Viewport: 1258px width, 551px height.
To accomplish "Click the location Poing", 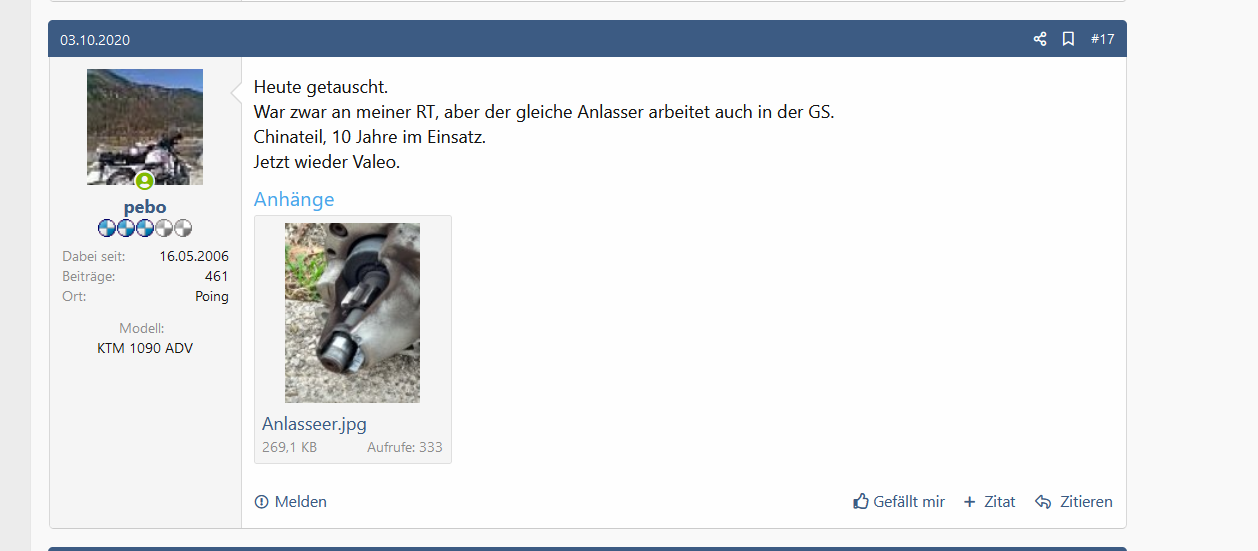I will tap(212, 296).
